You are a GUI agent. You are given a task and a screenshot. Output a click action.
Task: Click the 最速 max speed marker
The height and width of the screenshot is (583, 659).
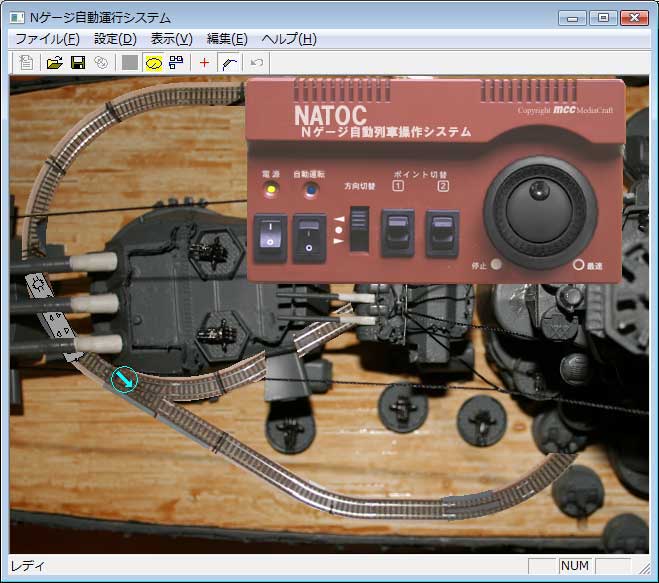pos(578,265)
